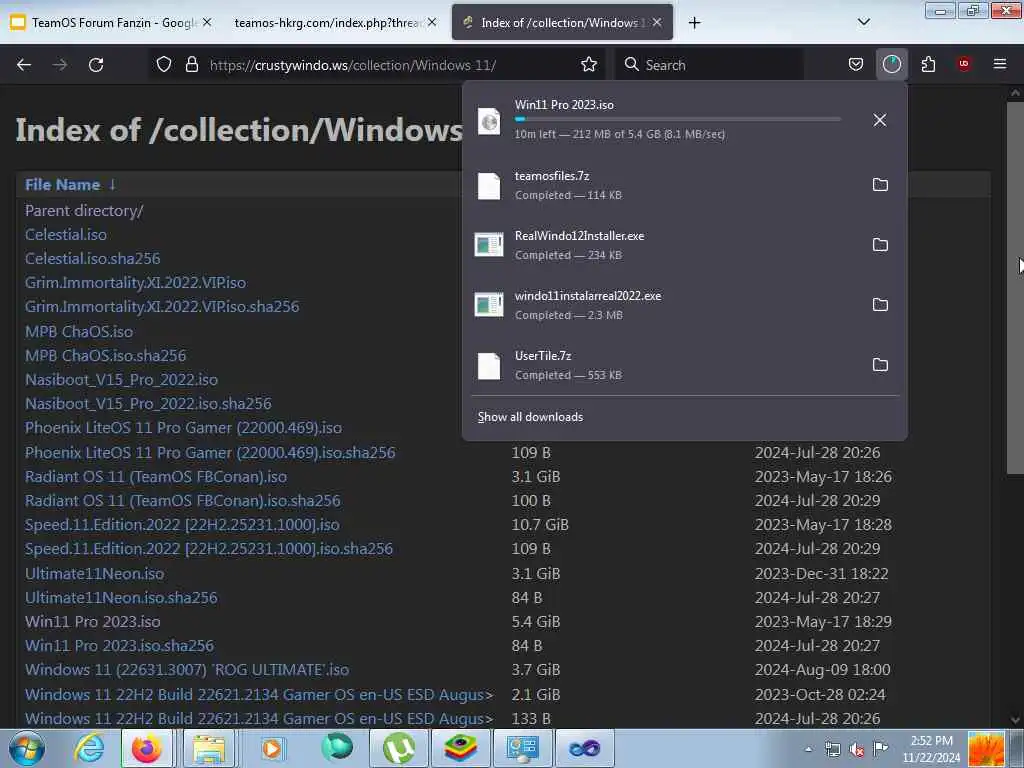Download Grim.Immortality.XI.2022.VIP.iso
The width and height of the screenshot is (1024, 768).
point(135,283)
